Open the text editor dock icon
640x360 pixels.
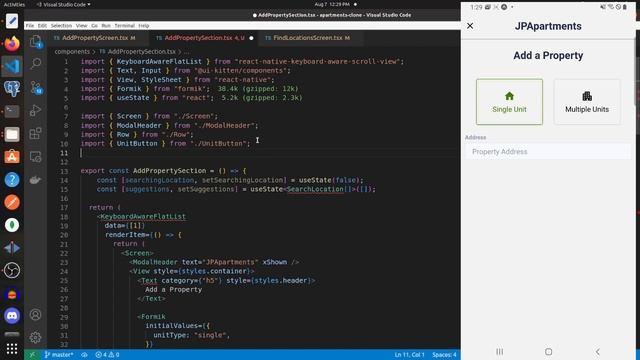12,21
